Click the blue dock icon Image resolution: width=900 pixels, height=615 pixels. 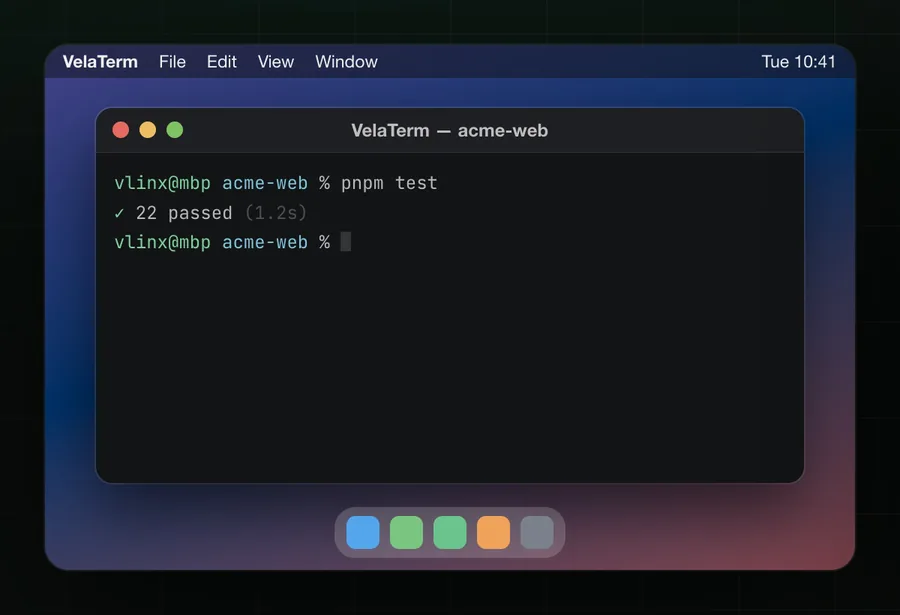click(363, 532)
